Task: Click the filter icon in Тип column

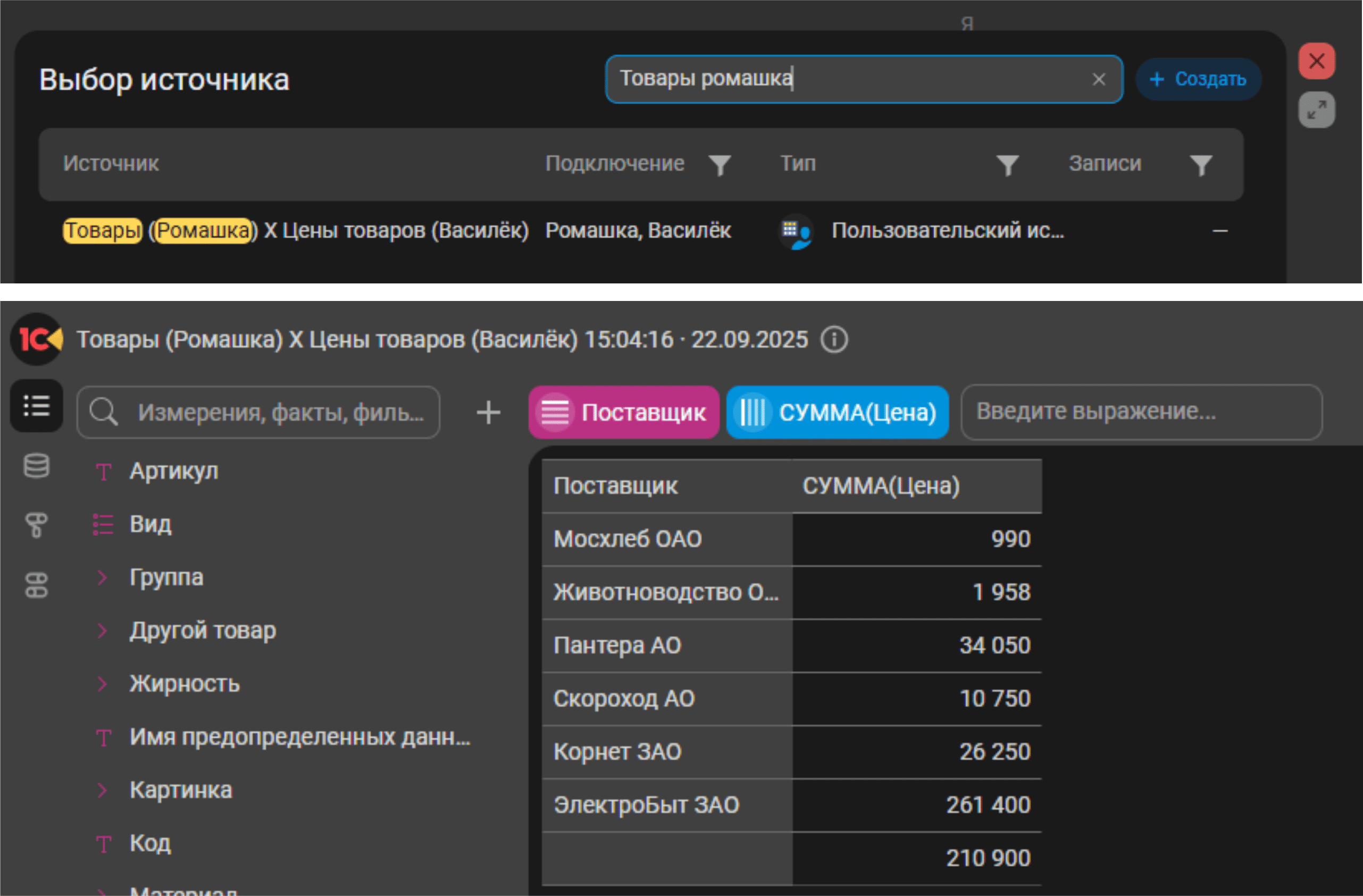Action: [x=1007, y=165]
